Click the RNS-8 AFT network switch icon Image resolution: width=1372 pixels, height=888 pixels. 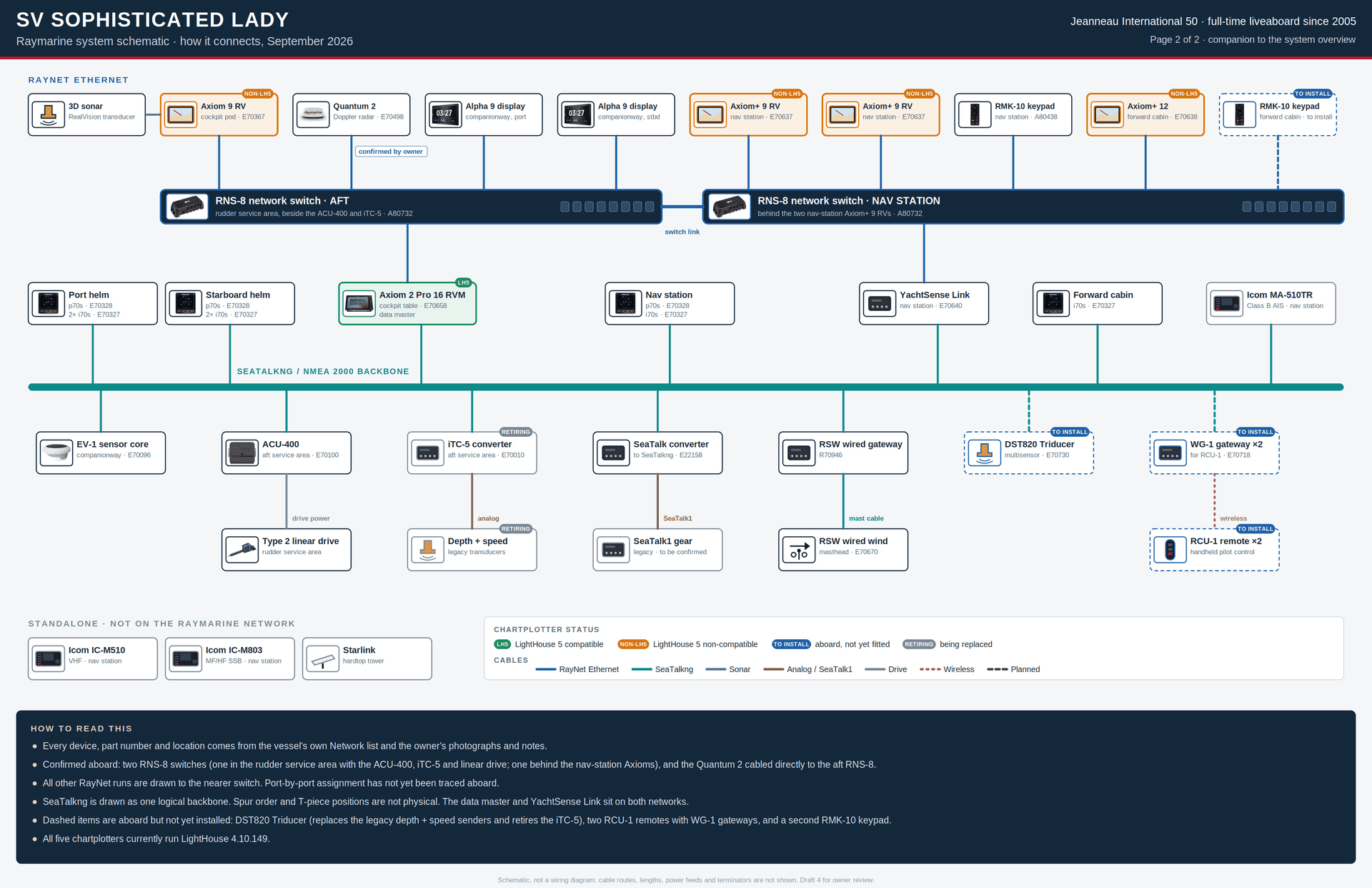187,207
